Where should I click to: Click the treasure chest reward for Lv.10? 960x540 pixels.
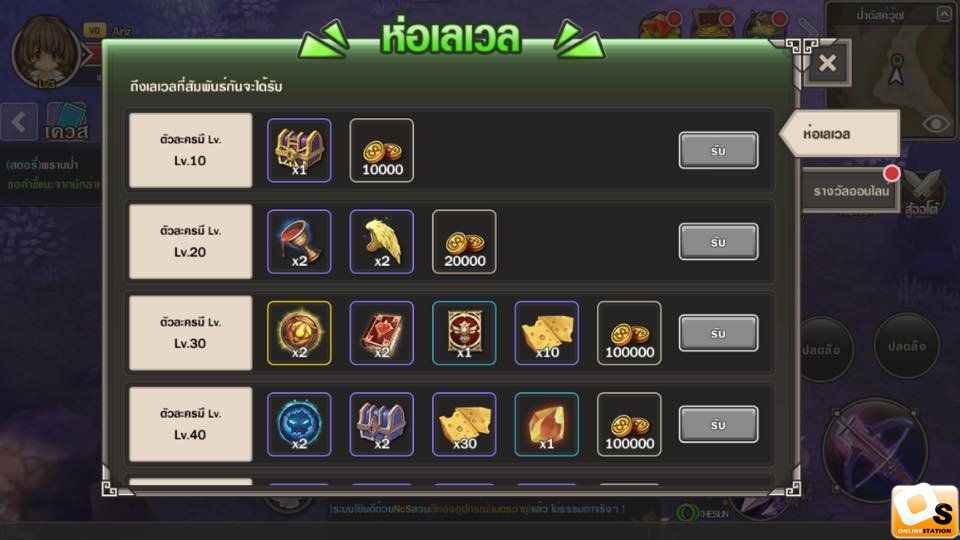pos(299,151)
